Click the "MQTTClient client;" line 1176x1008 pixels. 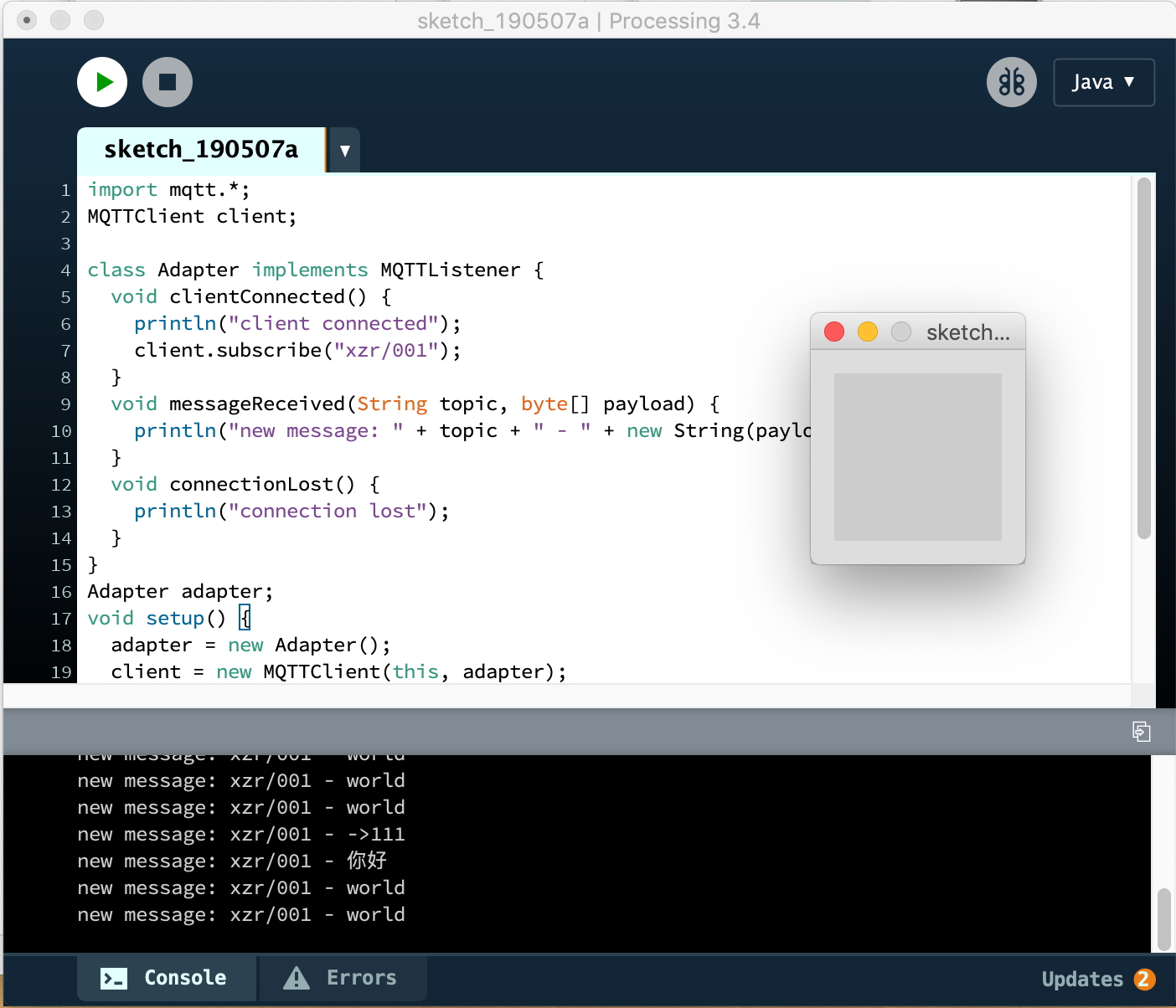(x=192, y=217)
